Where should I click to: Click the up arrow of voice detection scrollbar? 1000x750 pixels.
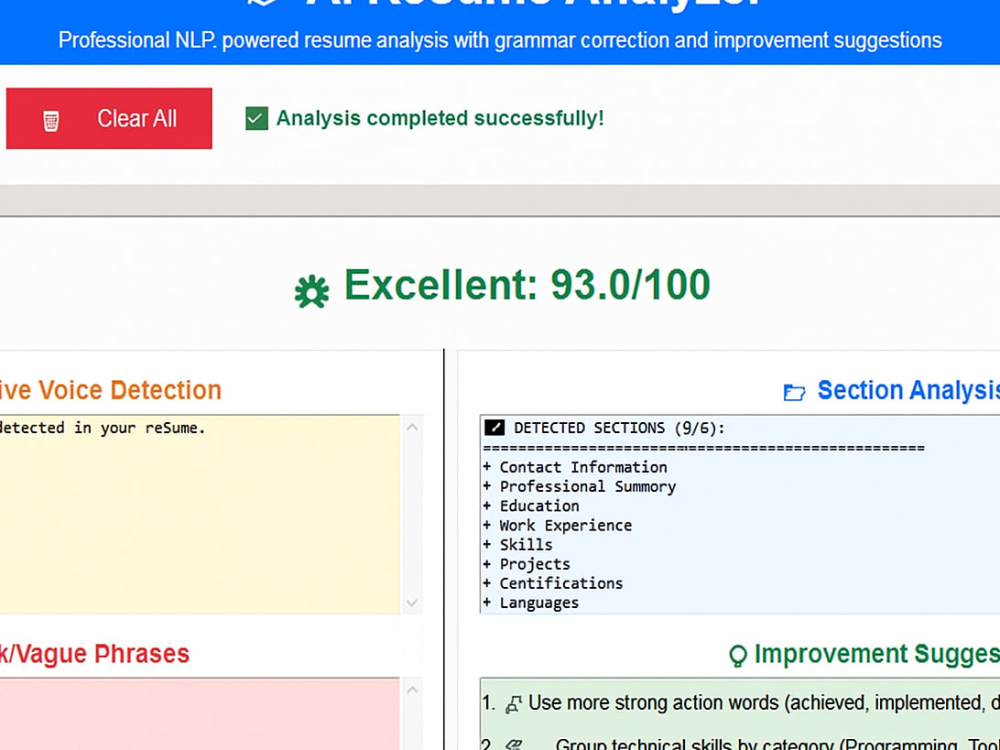coord(412,427)
